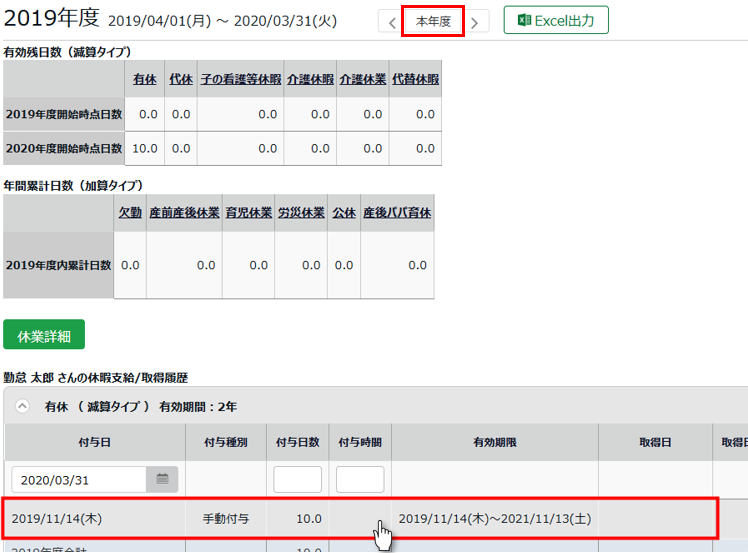Click the 代休 column header link

click(180, 79)
